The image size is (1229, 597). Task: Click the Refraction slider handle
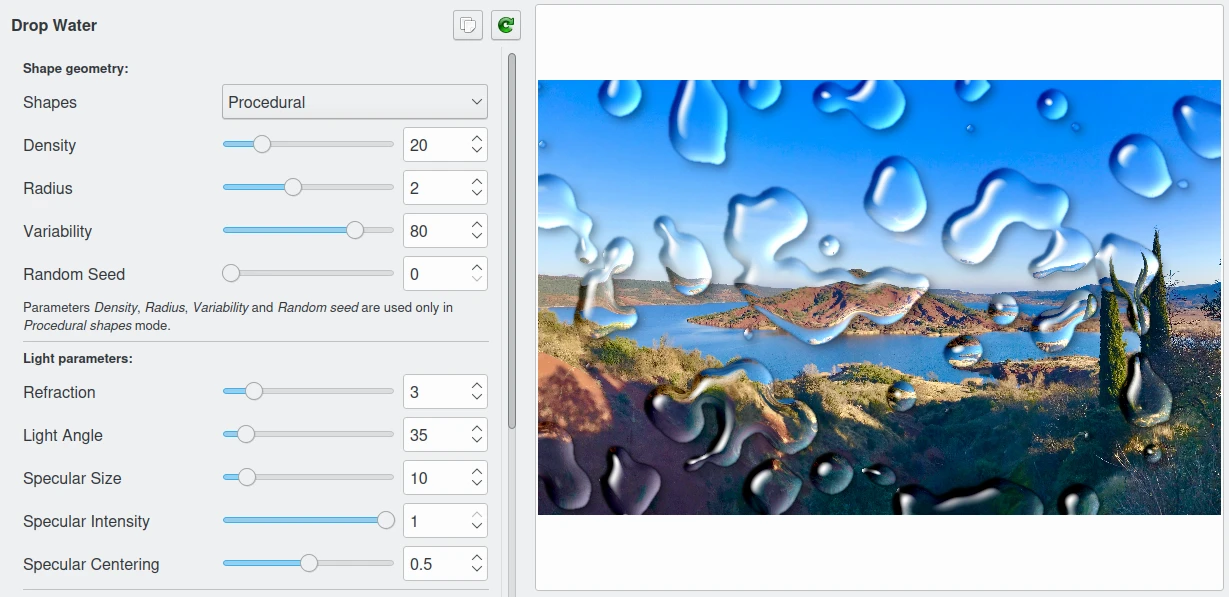254,392
